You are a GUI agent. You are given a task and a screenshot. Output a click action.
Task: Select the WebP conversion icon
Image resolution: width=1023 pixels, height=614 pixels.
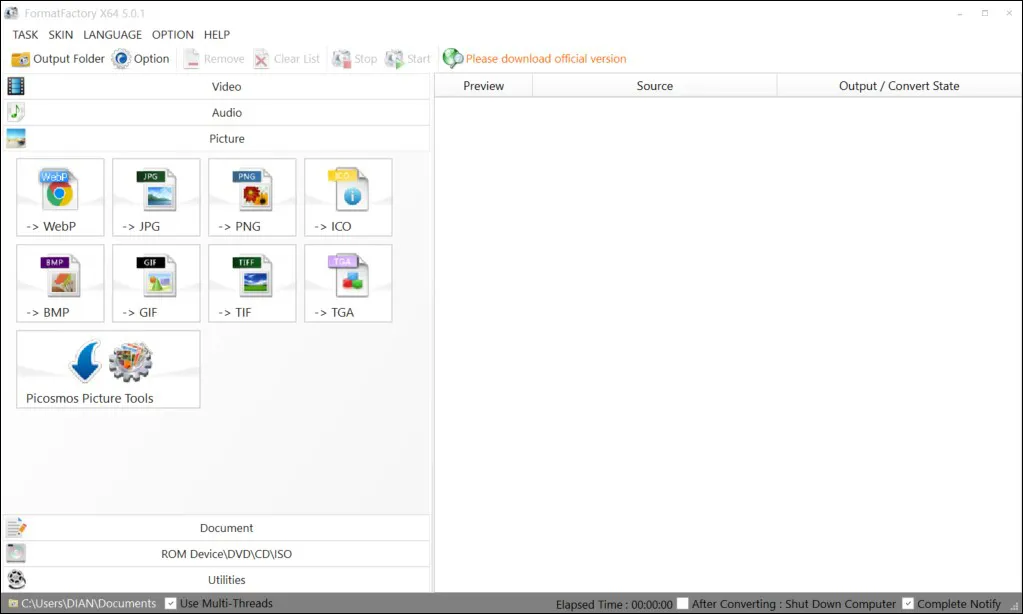coord(60,197)
